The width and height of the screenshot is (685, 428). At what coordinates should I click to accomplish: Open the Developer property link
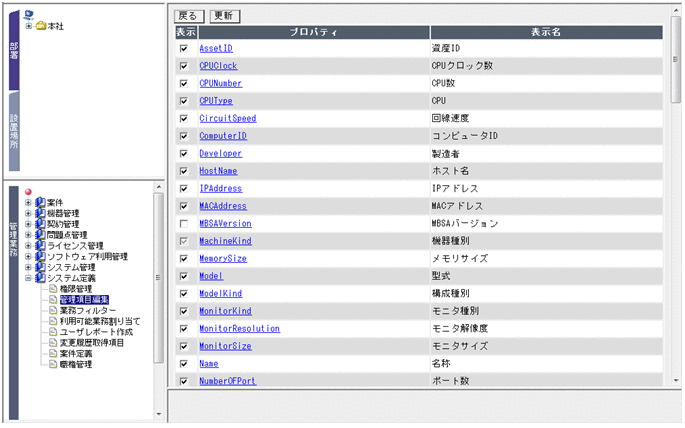pos(220,153)
